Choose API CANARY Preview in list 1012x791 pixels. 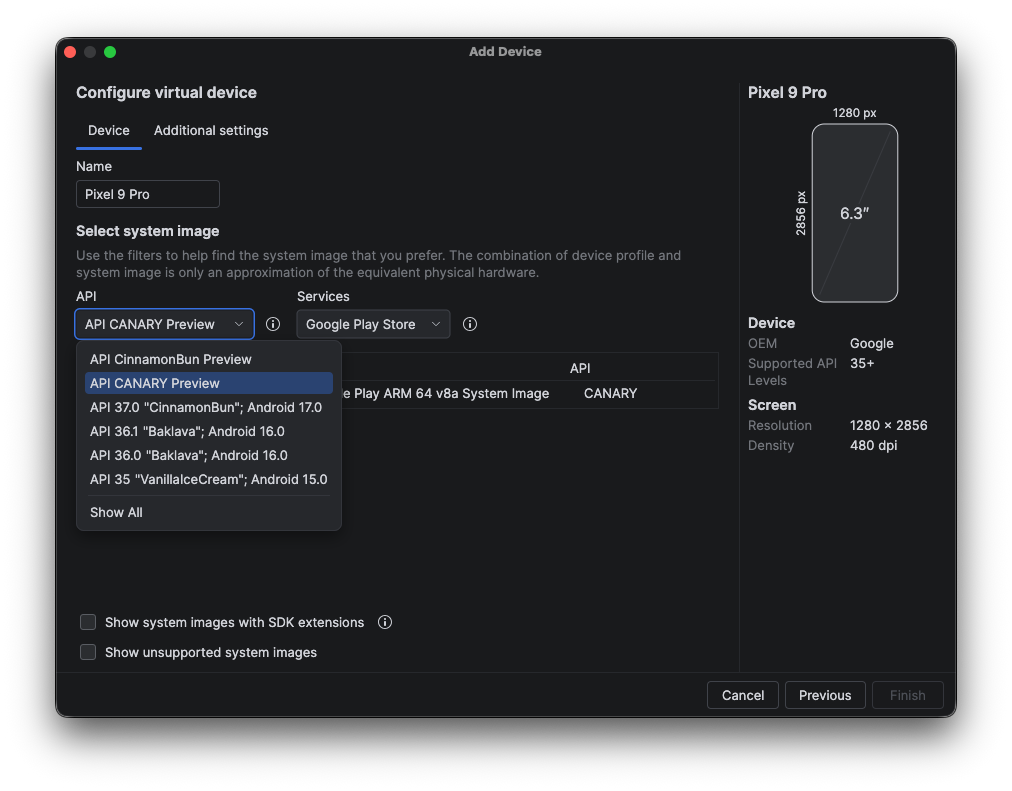208,383
